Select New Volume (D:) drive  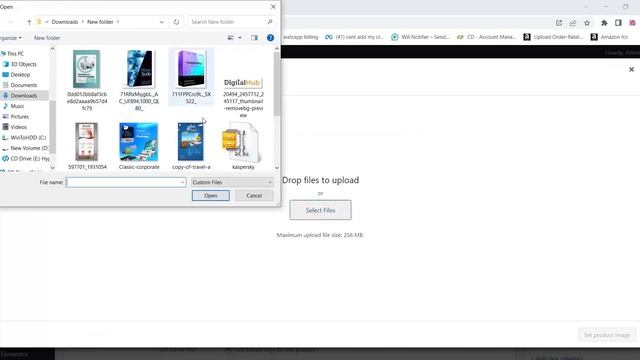25,148
